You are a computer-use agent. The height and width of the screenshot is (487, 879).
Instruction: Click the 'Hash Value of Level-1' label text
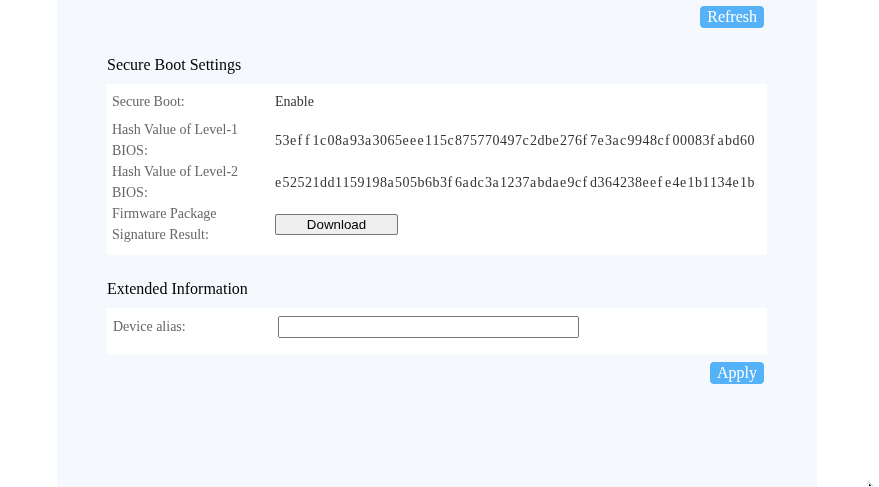[x=175, y=130]
